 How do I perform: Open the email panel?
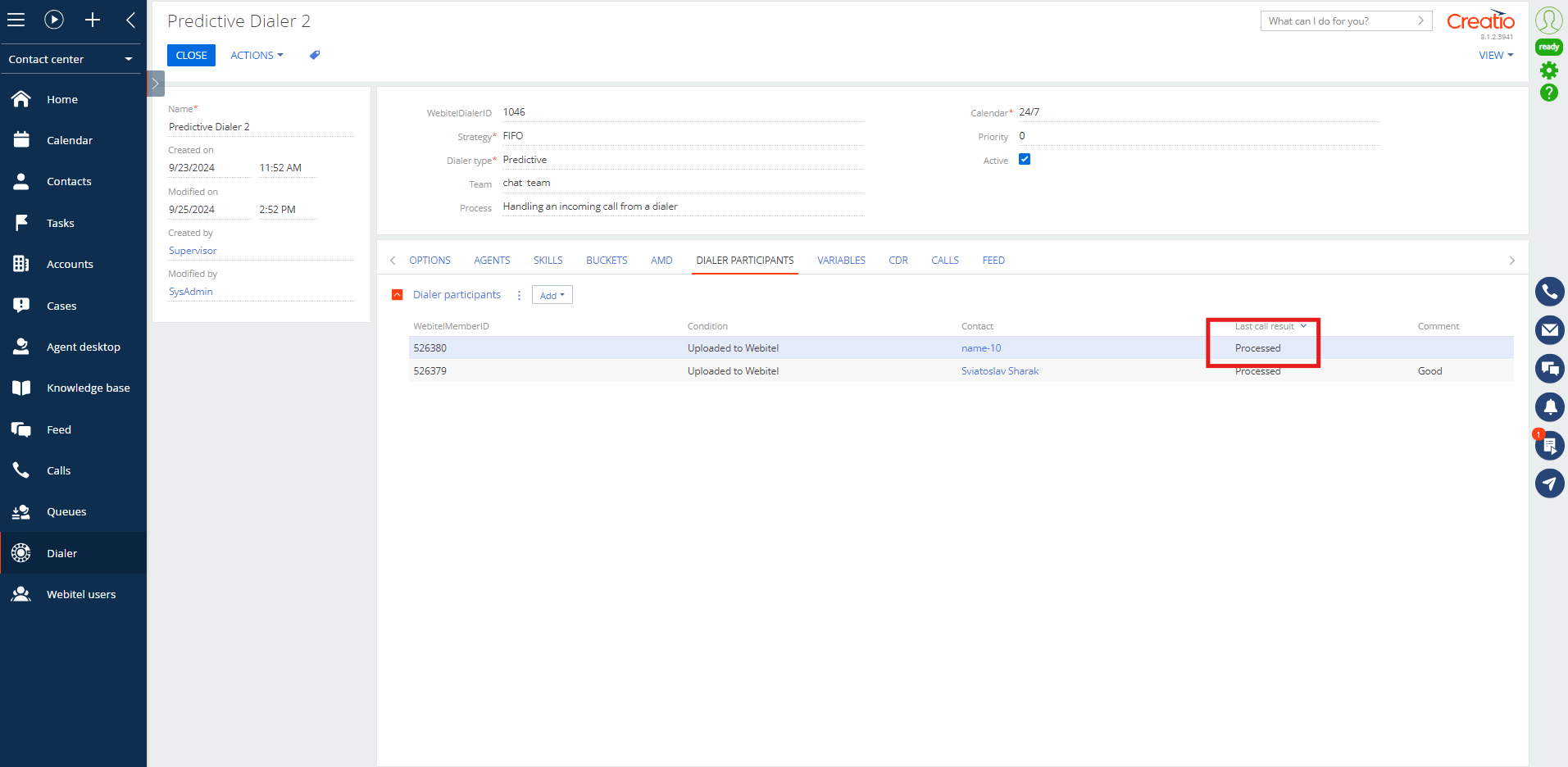tap(1549, 329)
